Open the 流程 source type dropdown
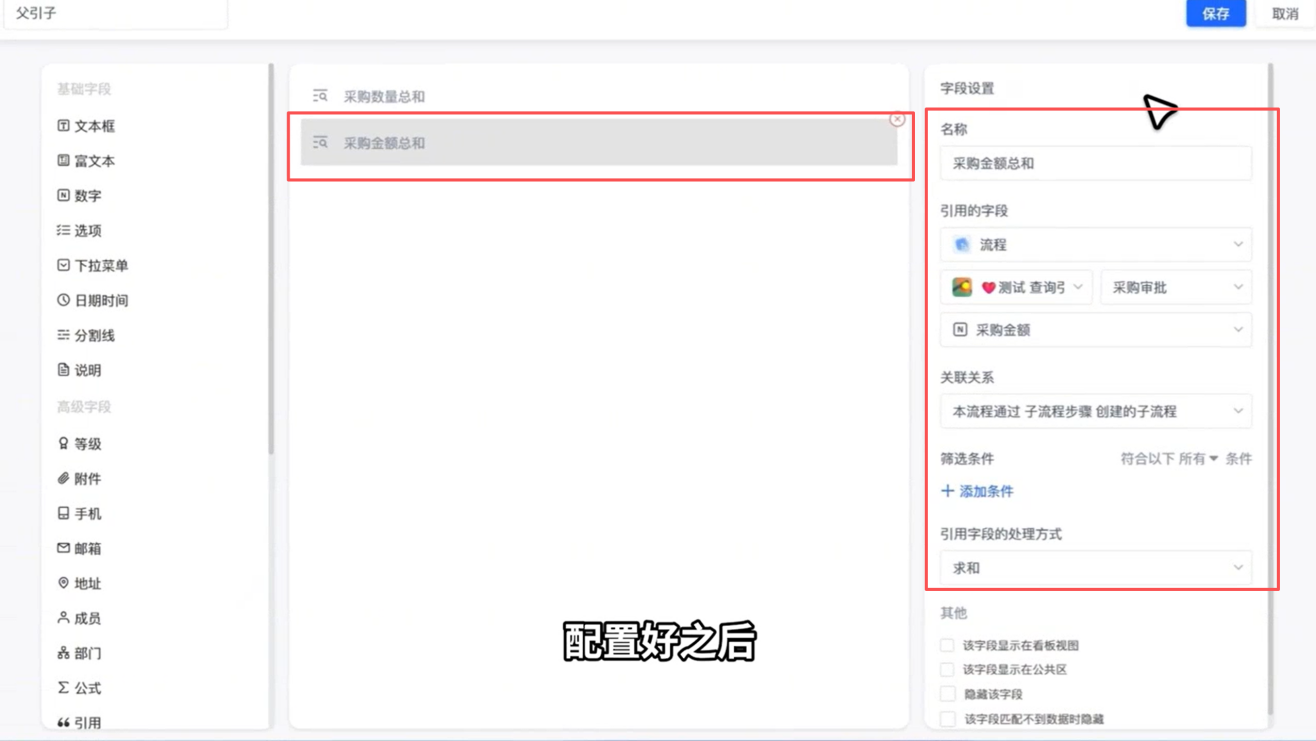The image size is (1316, 741). coord(1096,245)
